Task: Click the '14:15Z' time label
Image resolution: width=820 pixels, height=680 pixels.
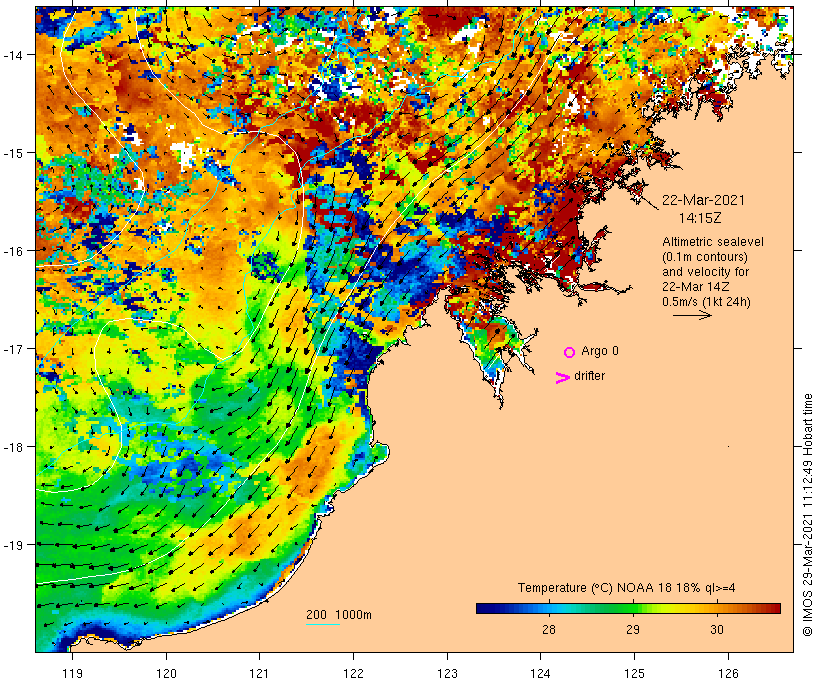Action: [700, 218]
